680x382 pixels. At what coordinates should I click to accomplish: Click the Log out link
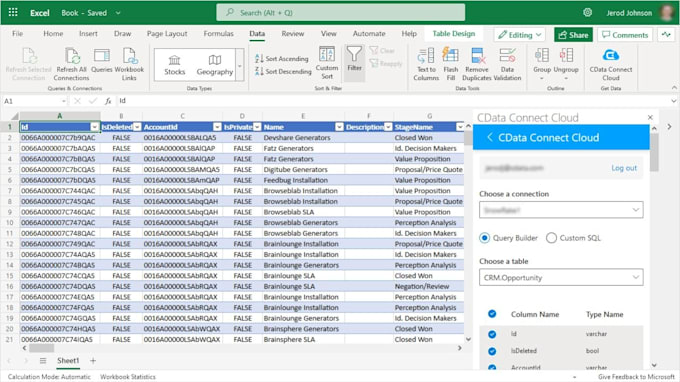[624, 168]
